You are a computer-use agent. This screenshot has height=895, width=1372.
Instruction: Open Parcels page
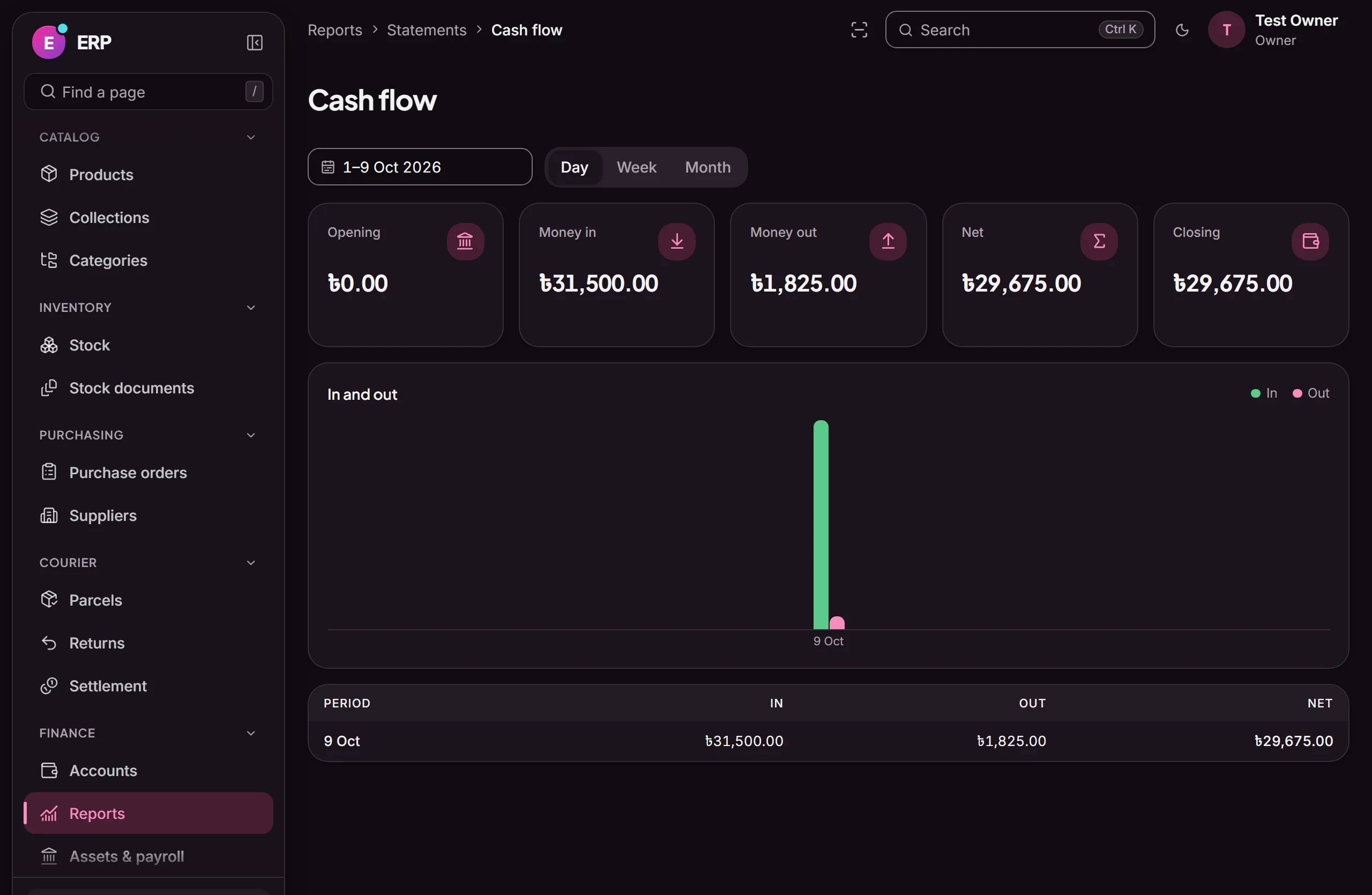[148, 600]
